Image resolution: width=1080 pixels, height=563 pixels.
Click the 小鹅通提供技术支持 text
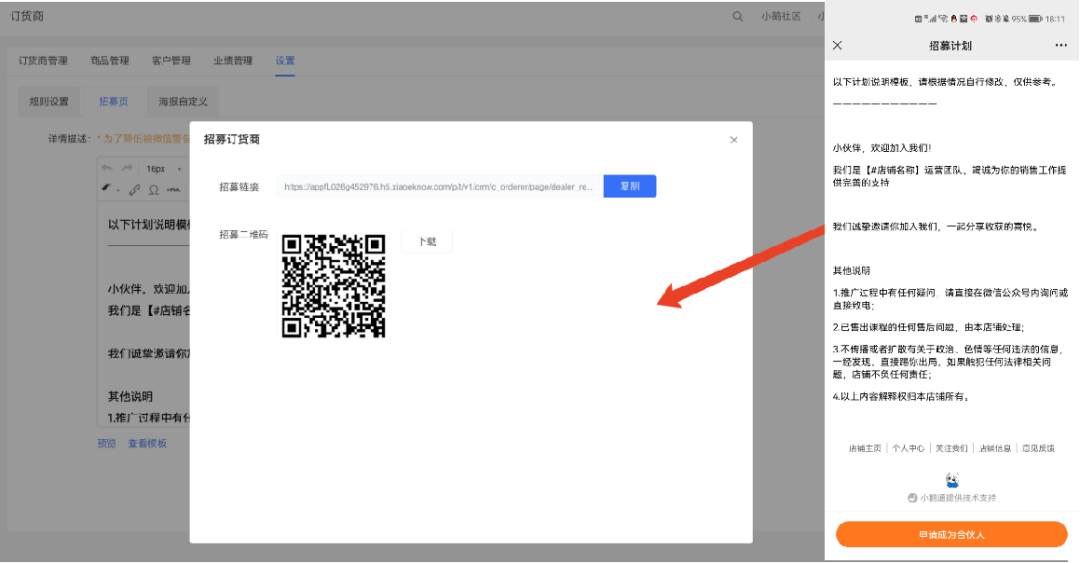coord(958,498)
